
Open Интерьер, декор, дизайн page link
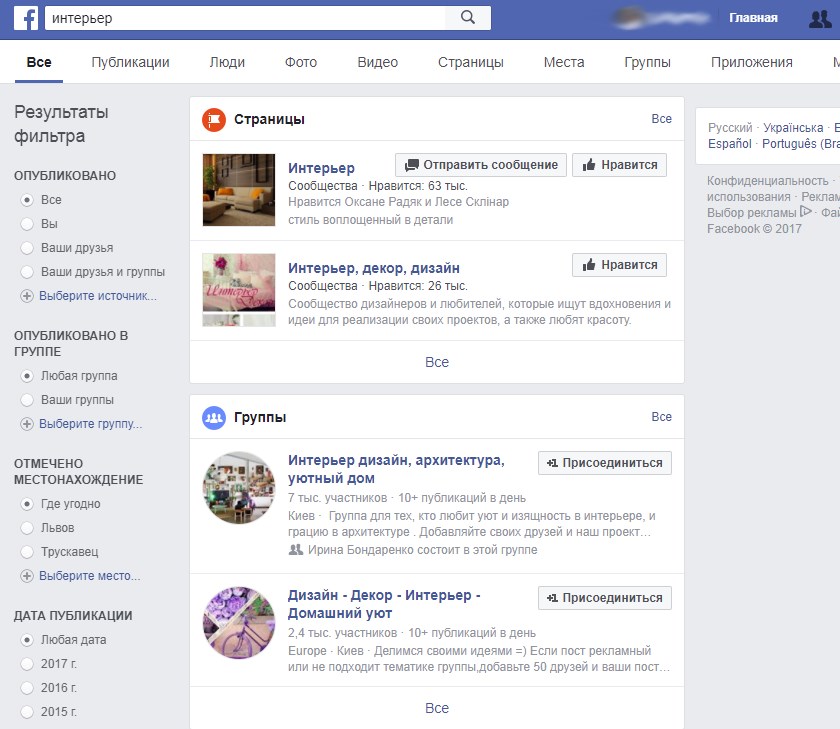click(x=374, y=268)
